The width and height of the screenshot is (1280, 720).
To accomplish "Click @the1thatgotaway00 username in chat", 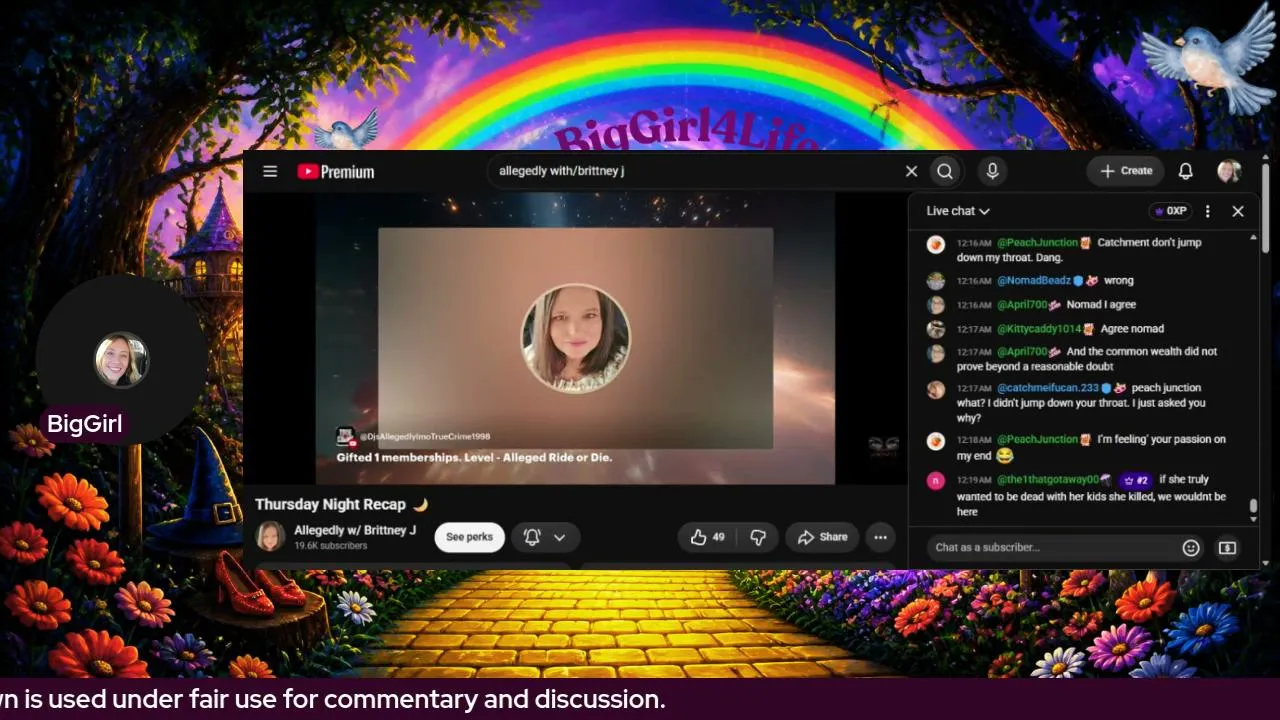I will pyautogui.click(x=1048, y=480).
